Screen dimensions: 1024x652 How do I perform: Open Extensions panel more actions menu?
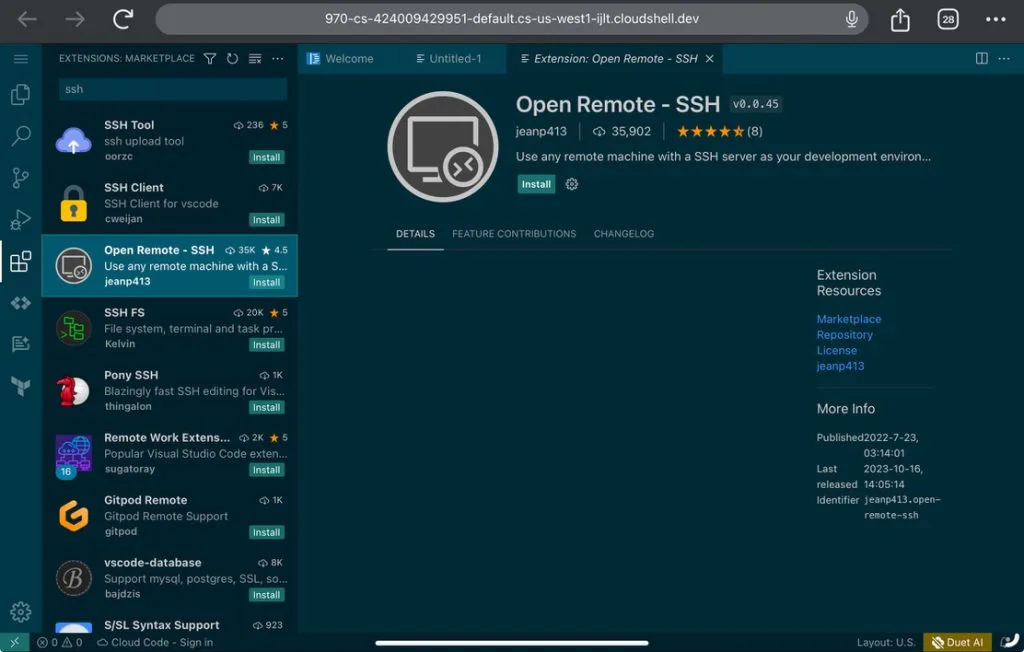(278, 59)
